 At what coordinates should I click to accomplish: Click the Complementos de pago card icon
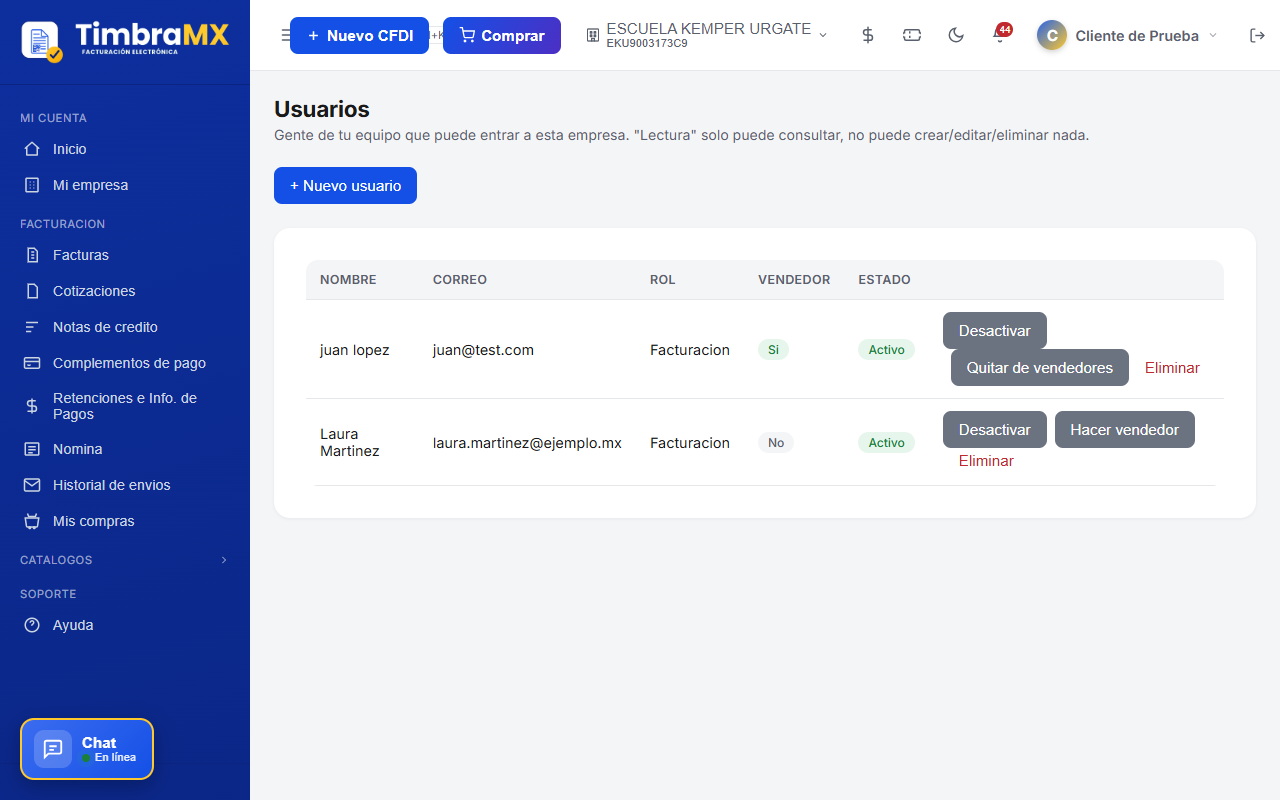point(32,363)
